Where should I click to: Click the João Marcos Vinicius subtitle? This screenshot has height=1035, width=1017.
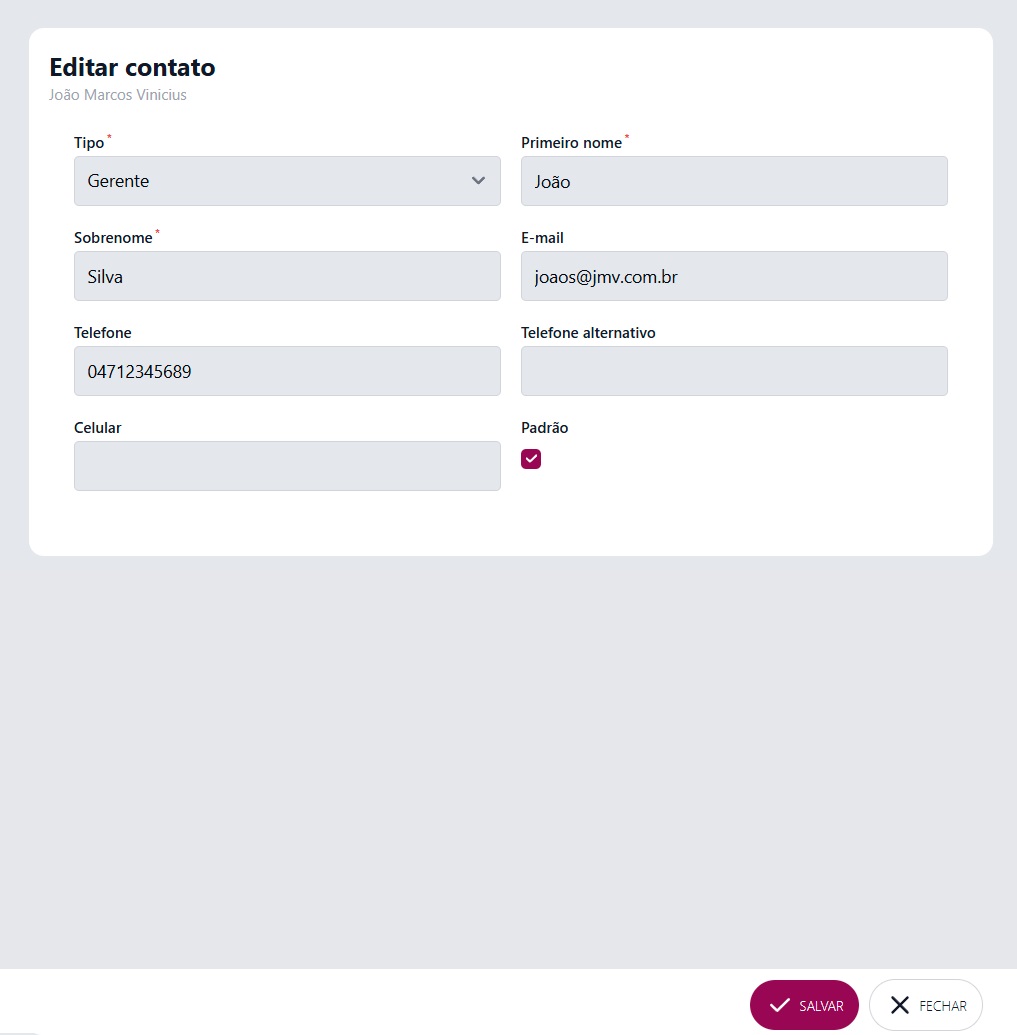point(117,95)
